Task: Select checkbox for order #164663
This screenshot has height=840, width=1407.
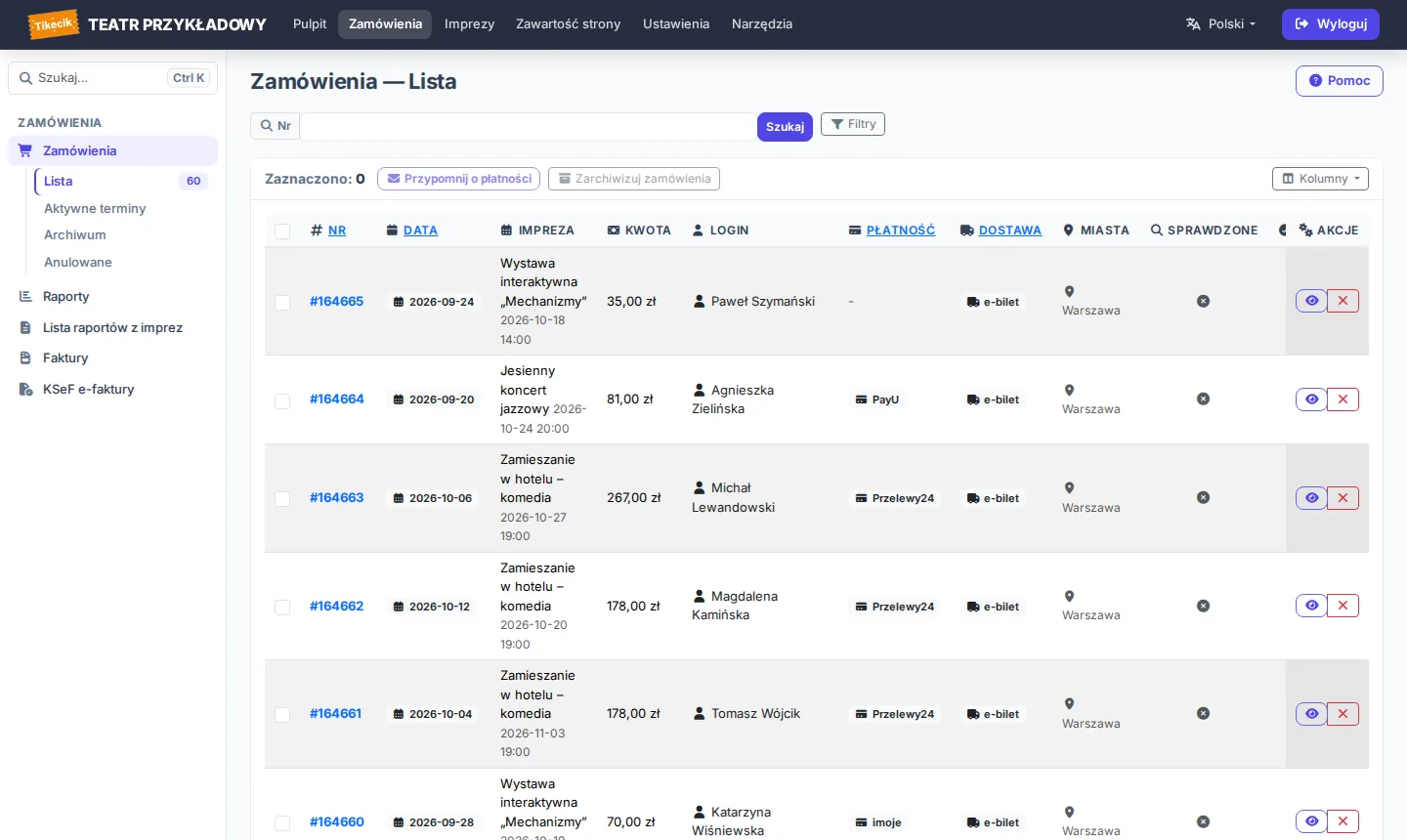Action: [x=282, y=499]
